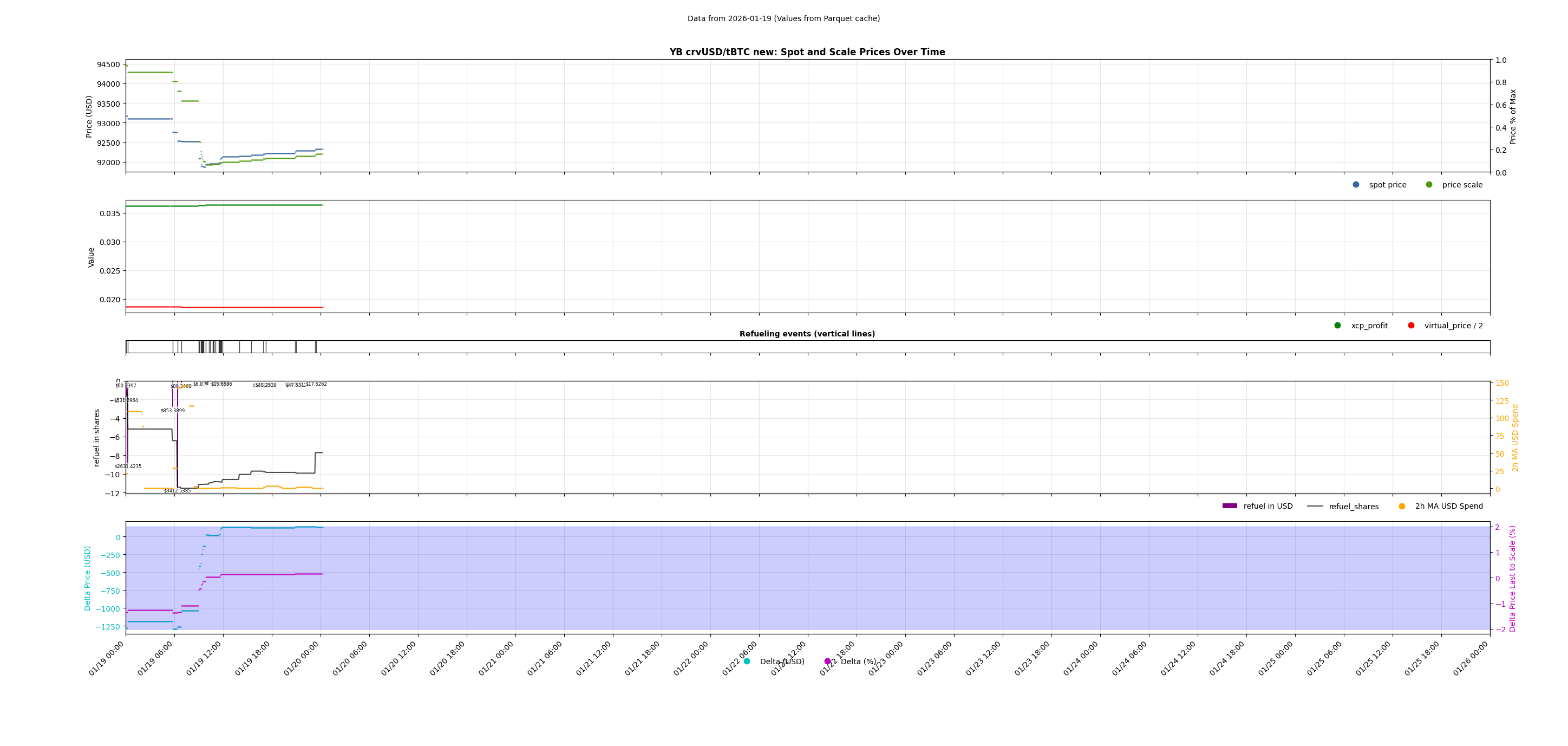Click the chart title about Spot and Scale Prices
Screen dimensions: 1568x746
(807, 53)
